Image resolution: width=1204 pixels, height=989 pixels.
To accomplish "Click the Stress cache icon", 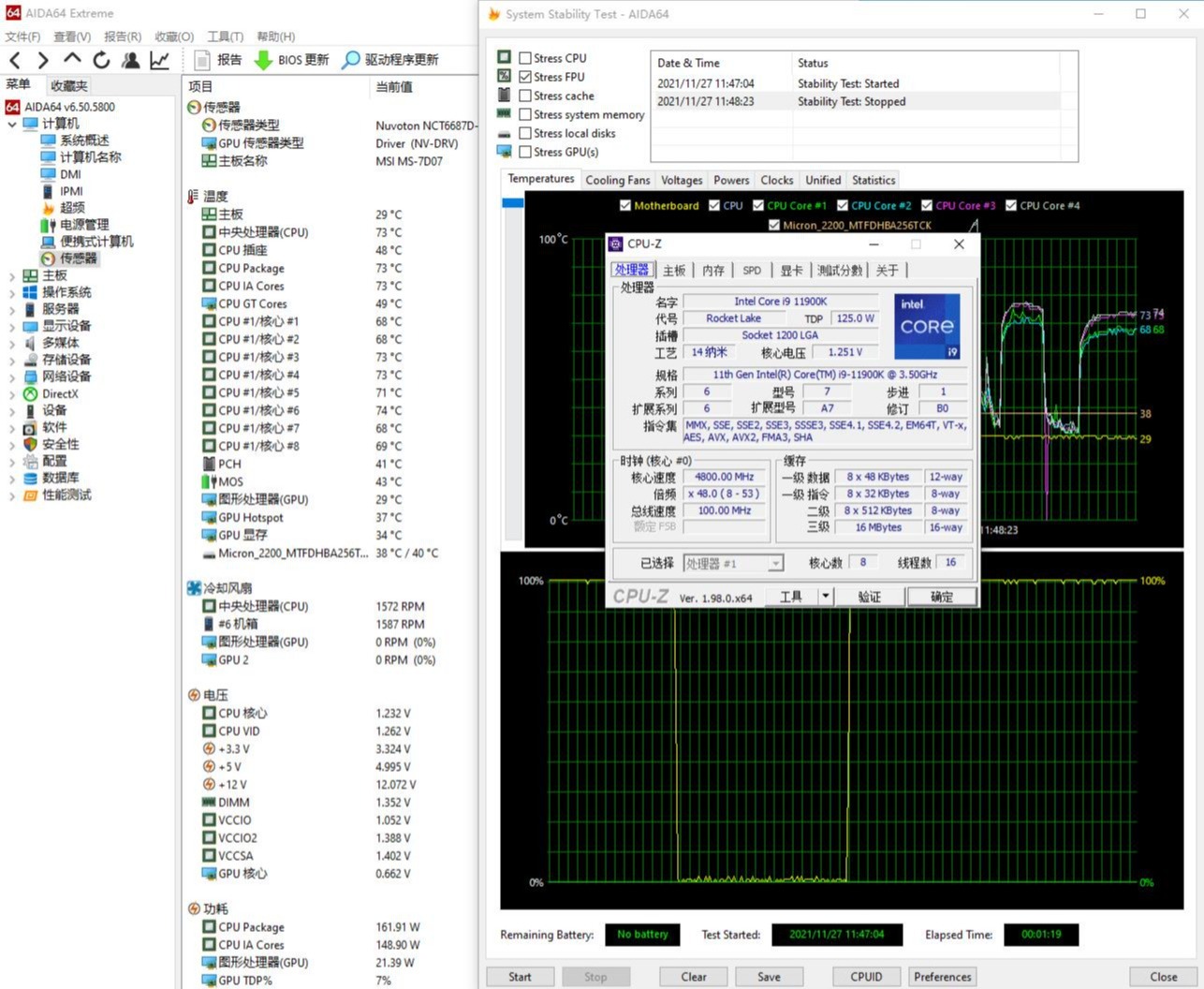I will [x=504, y=95].
